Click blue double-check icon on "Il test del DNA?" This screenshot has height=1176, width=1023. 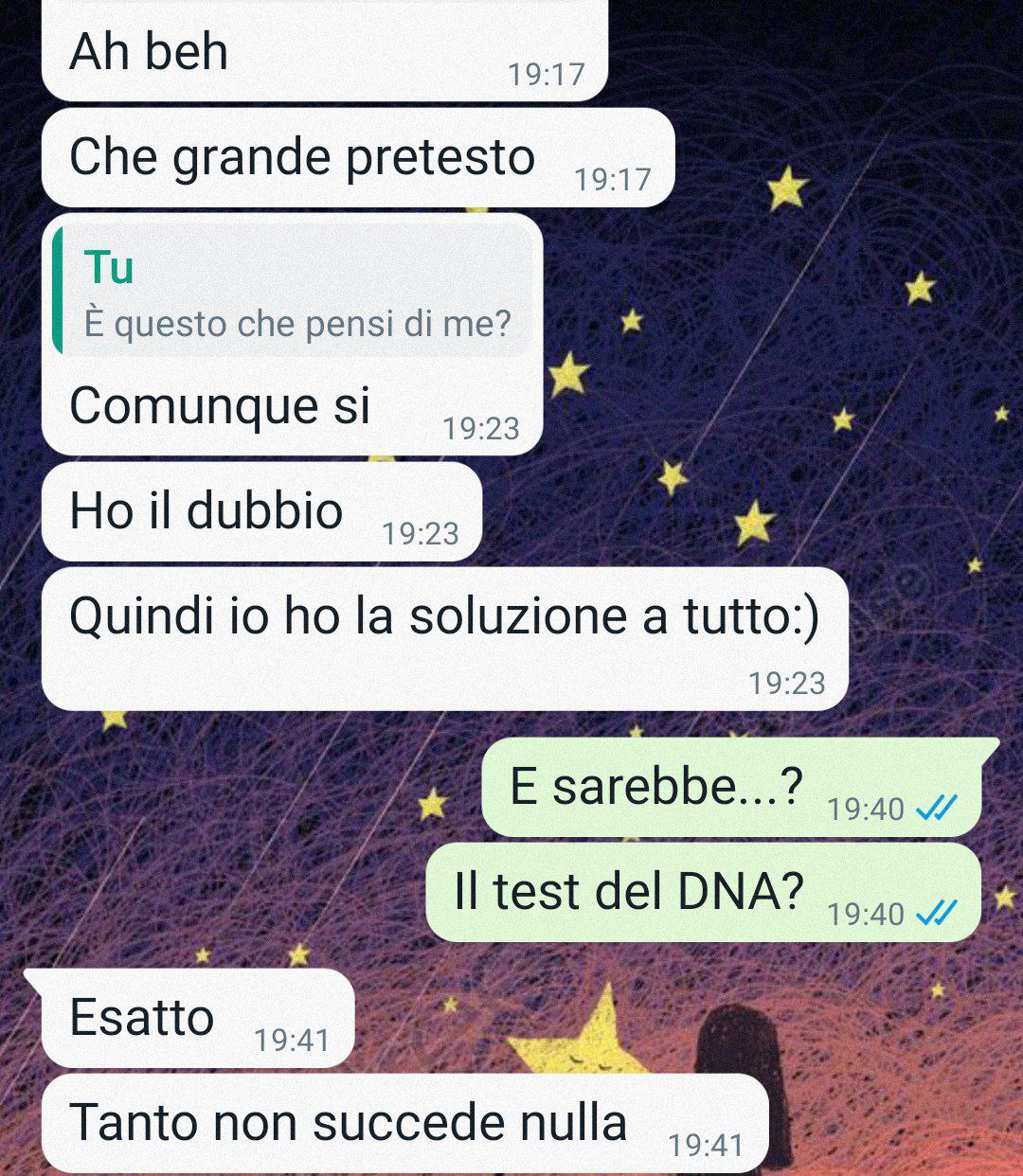point(939,913)
